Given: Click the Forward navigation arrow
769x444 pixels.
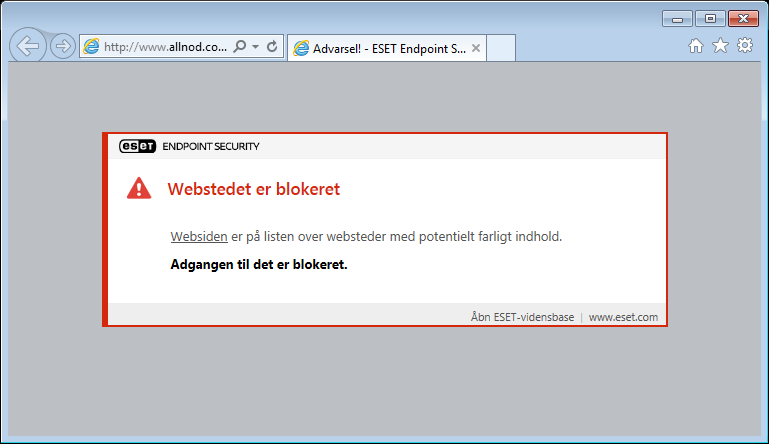Looking at the screenshot, I should 63,46.
